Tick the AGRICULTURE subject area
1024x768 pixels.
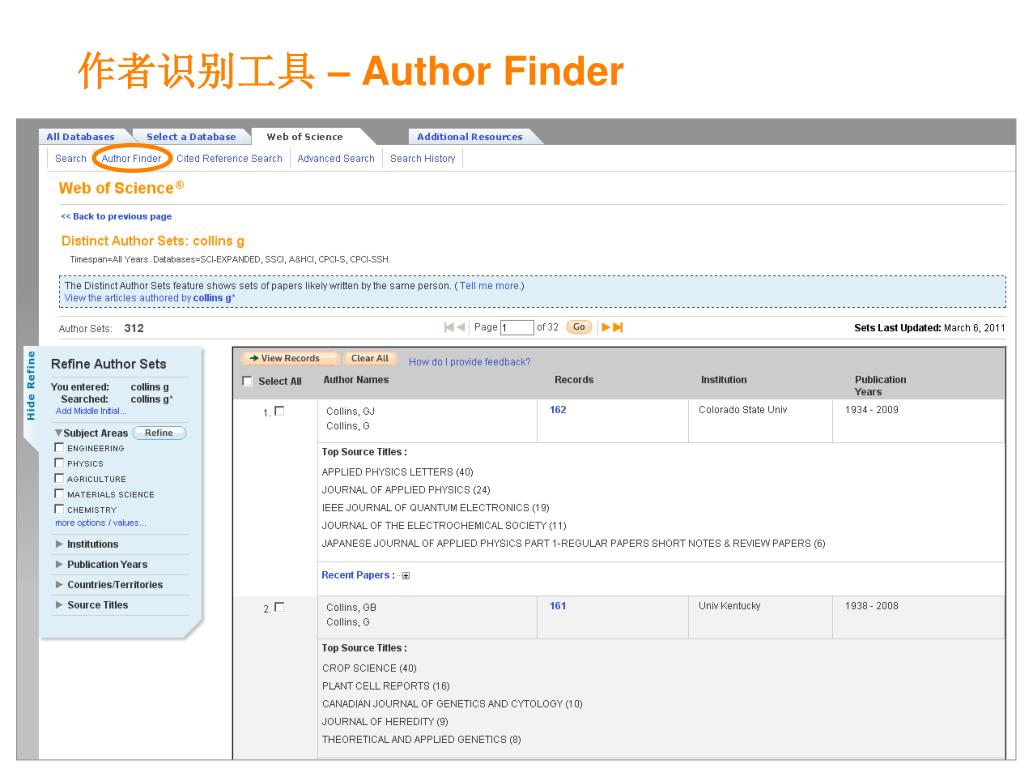59,478
